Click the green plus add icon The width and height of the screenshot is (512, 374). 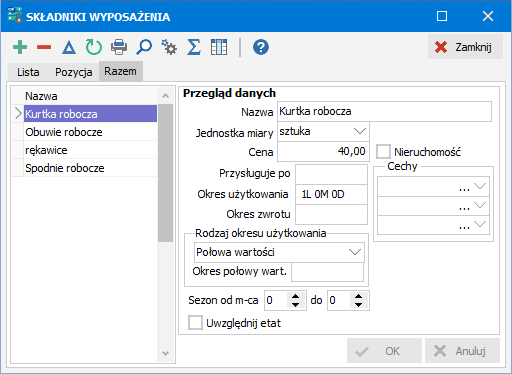20,47
